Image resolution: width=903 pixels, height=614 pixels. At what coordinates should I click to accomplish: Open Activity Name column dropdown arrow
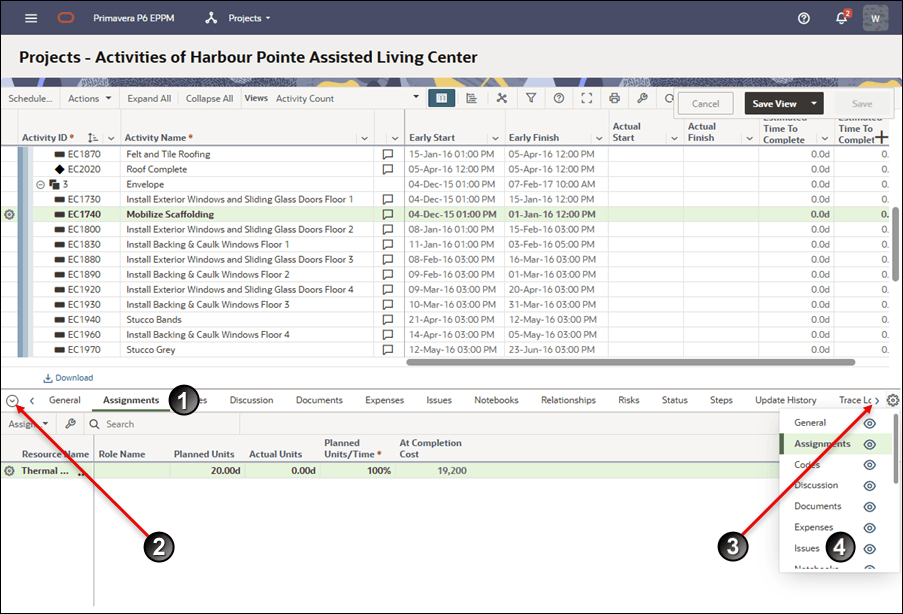coord(365,138)
